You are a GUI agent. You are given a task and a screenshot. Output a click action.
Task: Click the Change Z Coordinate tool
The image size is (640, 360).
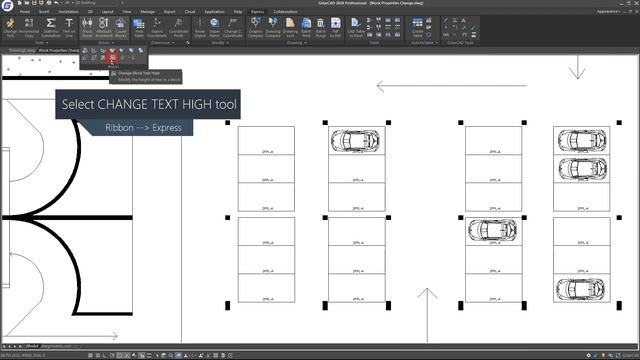click(x=233, y=28)
